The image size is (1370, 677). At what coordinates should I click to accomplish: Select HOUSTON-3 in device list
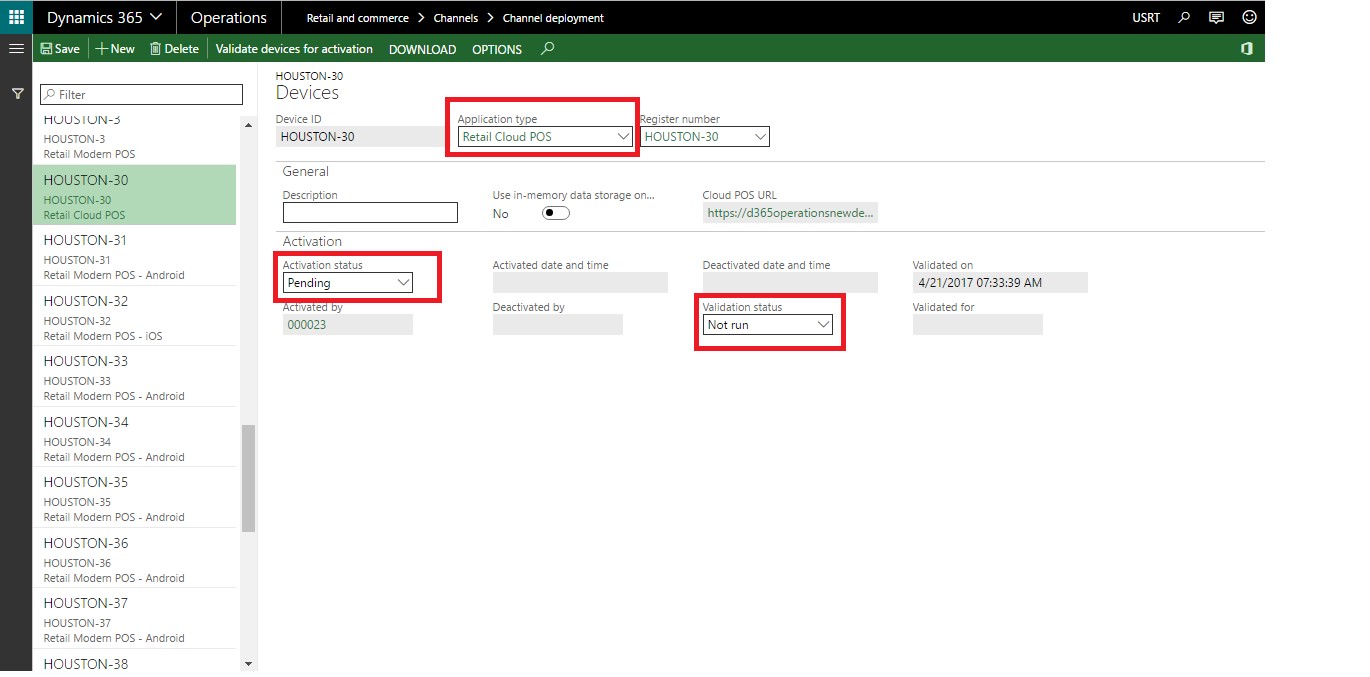[x=135, y=137]
